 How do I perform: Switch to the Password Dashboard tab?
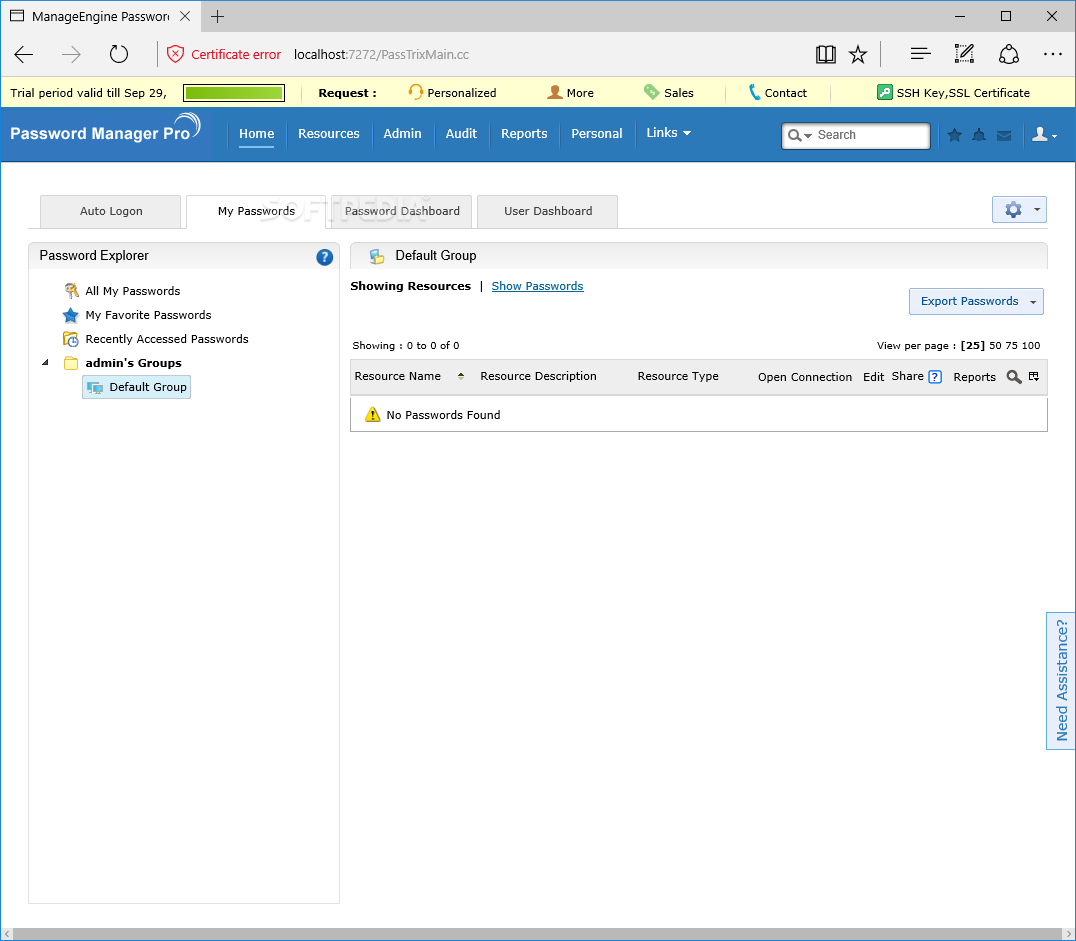(x=401, y=211)
